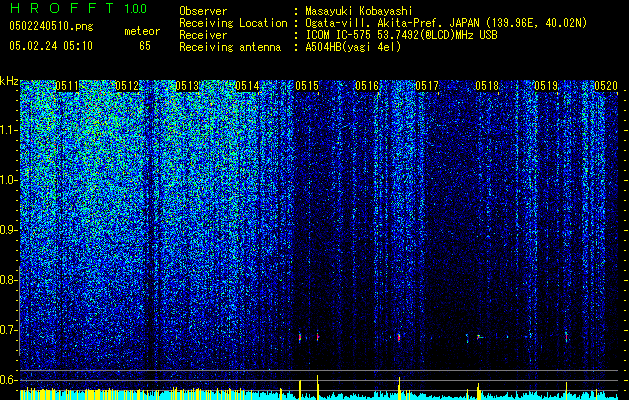Image resolution: width=629 pixels, height=400 pixels.
Task: Click the A504HB(yagi 4el) antenna text
Action: [x=353, y=47]
